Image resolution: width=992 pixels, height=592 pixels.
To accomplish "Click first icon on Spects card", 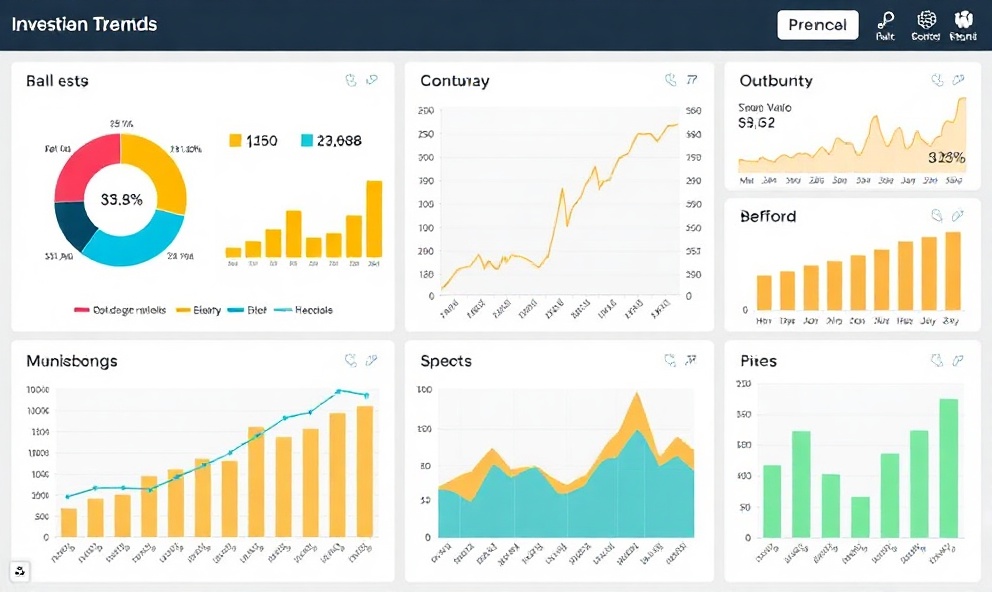I will point(670,361).
